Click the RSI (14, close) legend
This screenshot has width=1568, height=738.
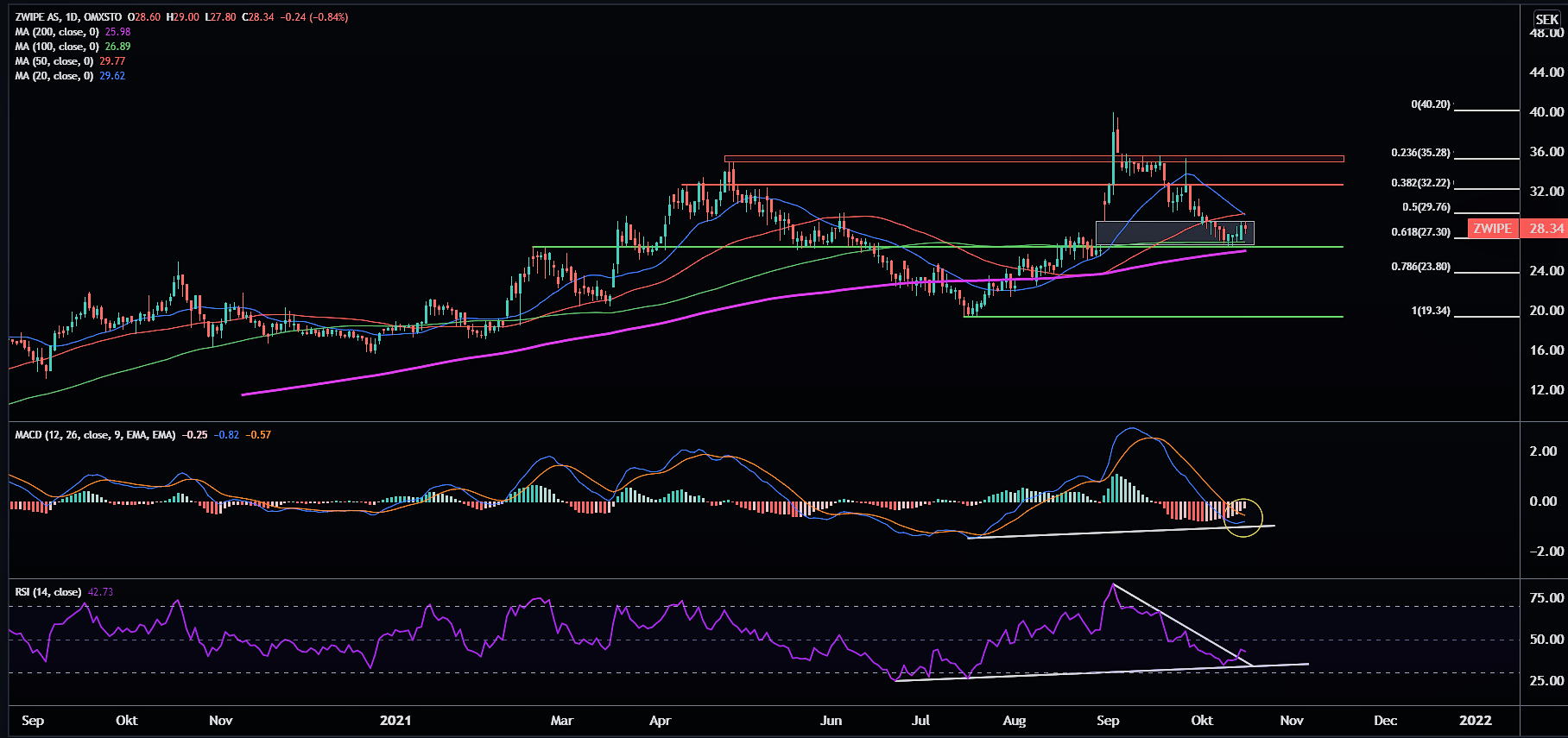pyautogui.click(x=48, y=592)
